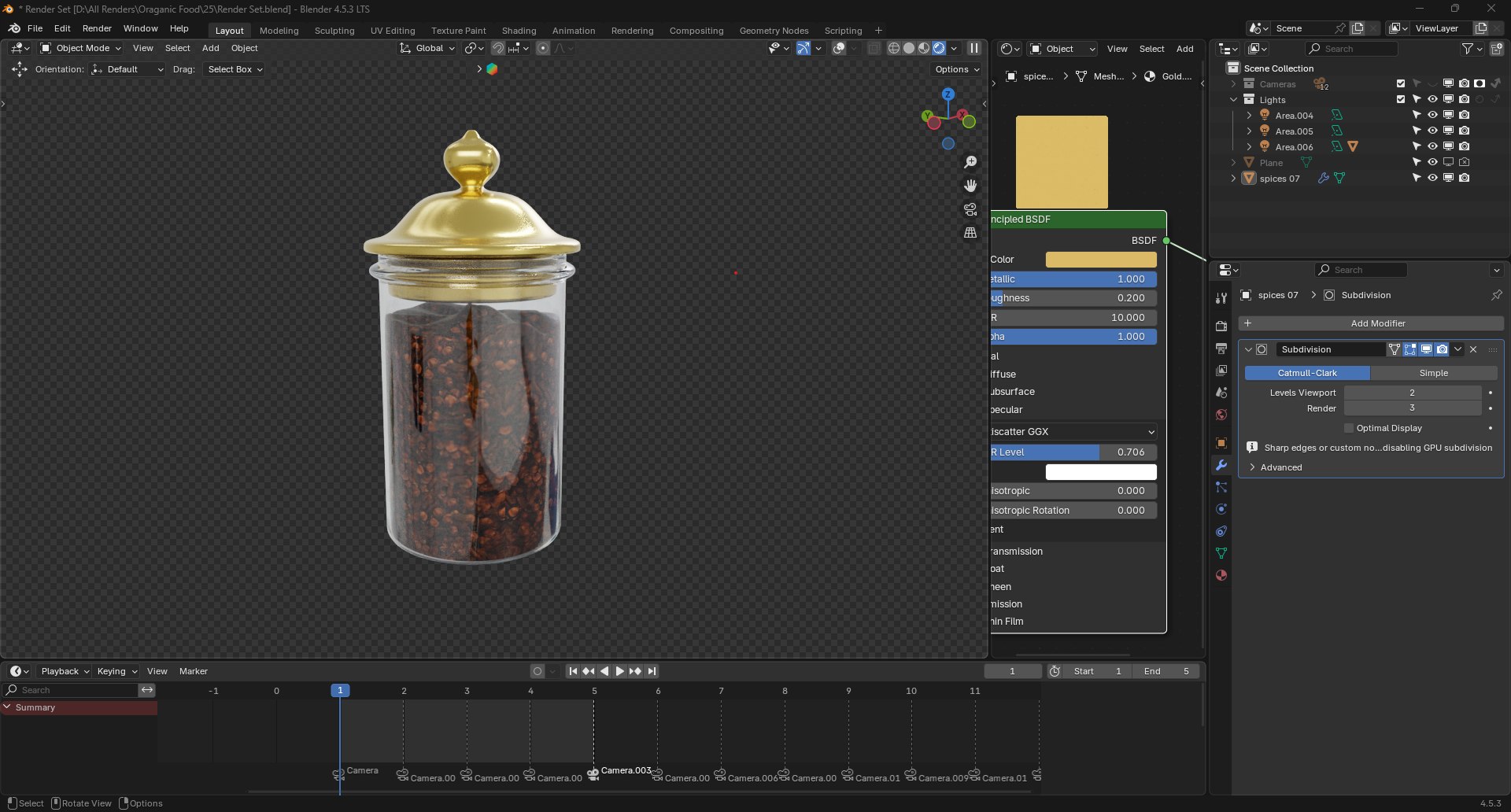
Task: Open the Render properties tab
Action: (1221, 326)
